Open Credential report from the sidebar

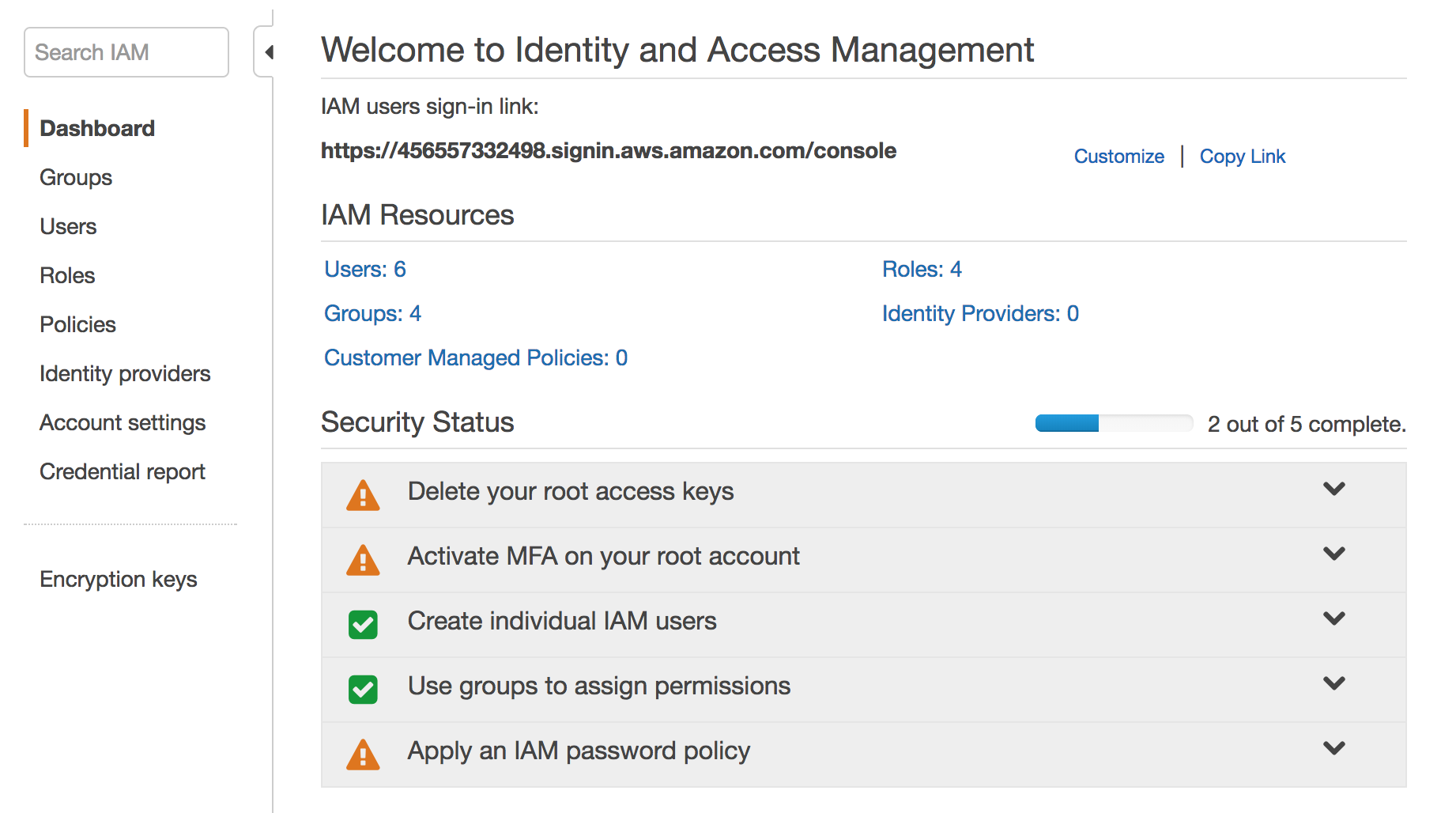pyautogui.click(x=123, y=472)
